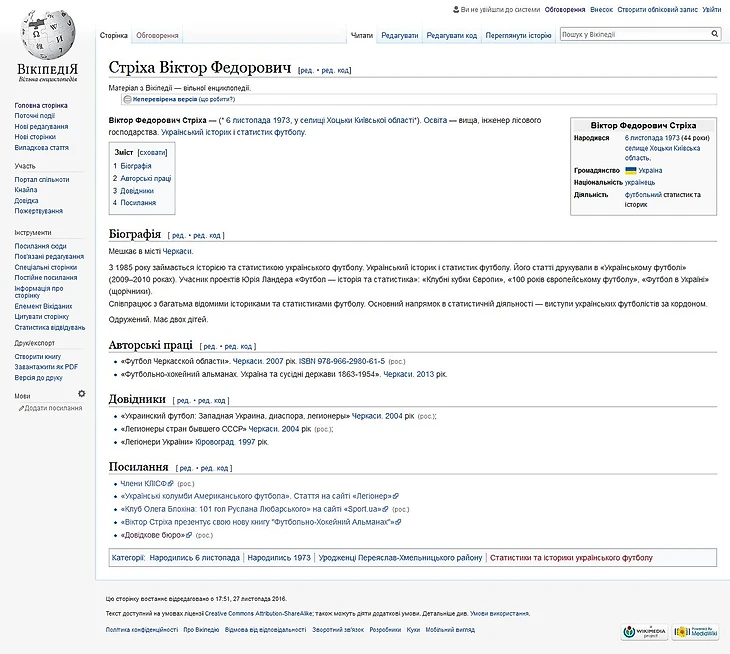Click the search magnifier icon
Screen dimensions: 730x654
[x=715, y=35]
